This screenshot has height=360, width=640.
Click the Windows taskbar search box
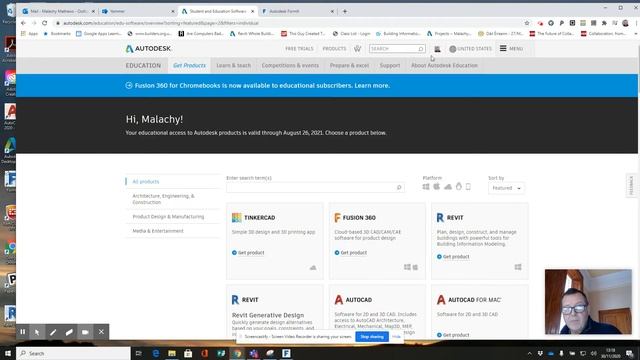click(x=73, y=353)
